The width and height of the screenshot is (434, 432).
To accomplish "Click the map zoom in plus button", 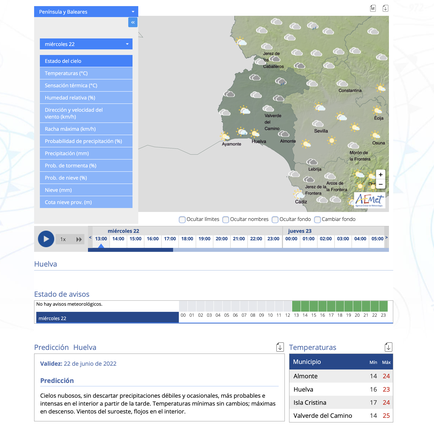I will [x=380, y=175].
